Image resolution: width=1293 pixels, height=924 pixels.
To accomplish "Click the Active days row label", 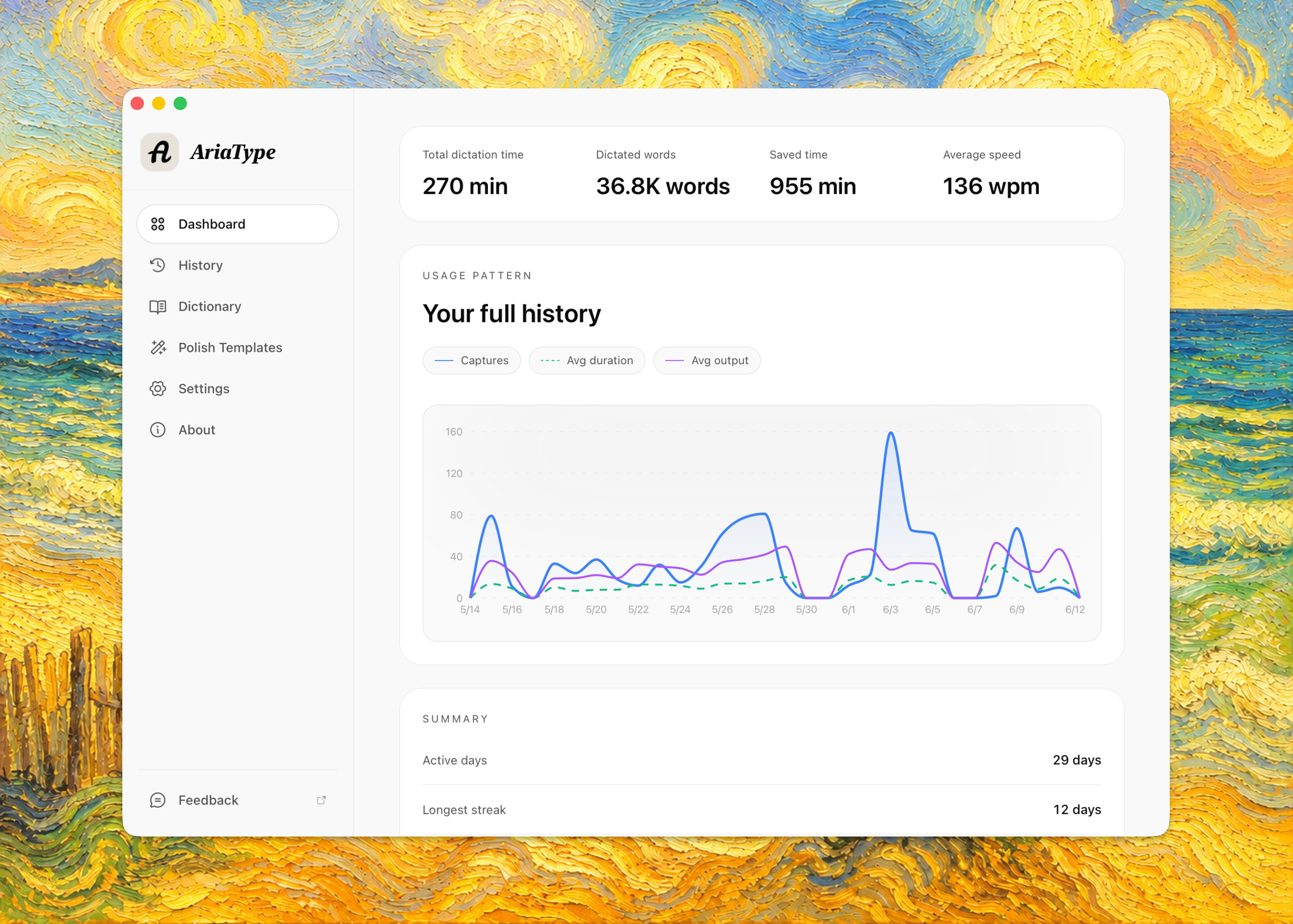I will click(455, 761).
